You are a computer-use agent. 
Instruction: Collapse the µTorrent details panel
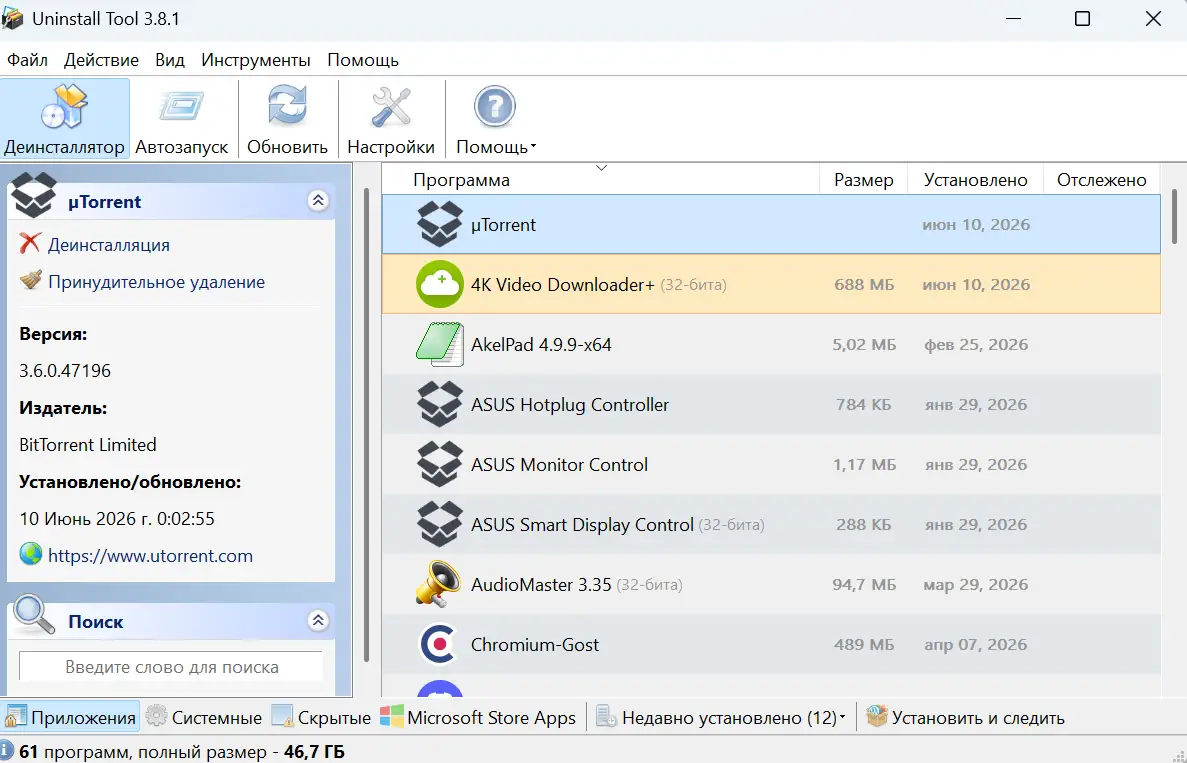[318, 201]
